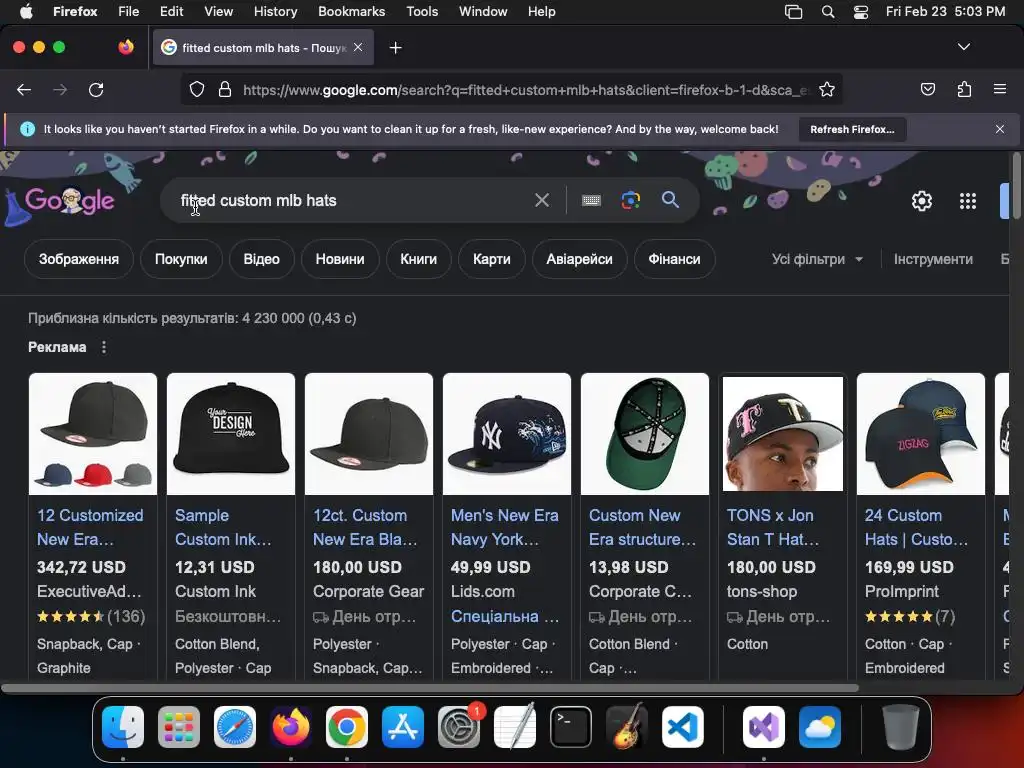Search by image with Google Lens
Image resolution: width=1024 pixels, height=768 pixels.
630,200
